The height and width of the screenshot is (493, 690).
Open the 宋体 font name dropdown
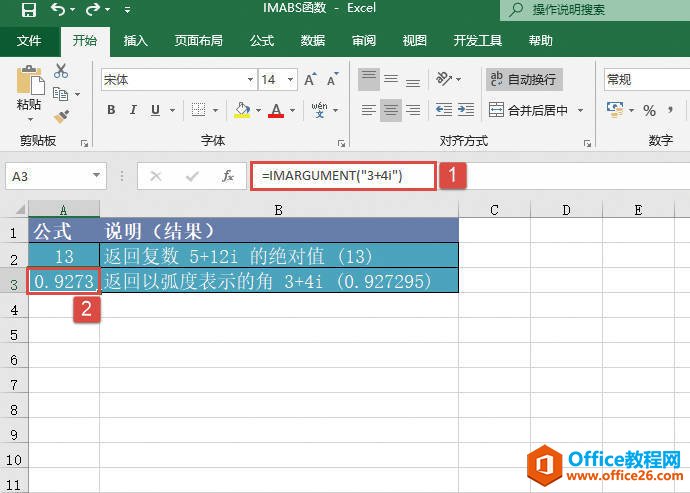(250, 80)
